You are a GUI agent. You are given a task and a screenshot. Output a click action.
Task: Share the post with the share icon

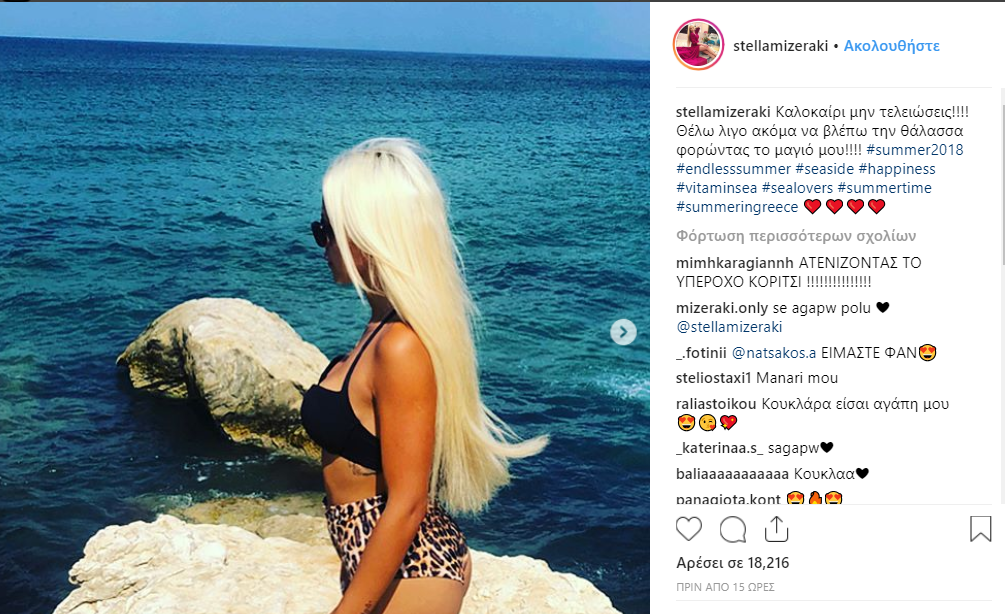pos(776,529)
